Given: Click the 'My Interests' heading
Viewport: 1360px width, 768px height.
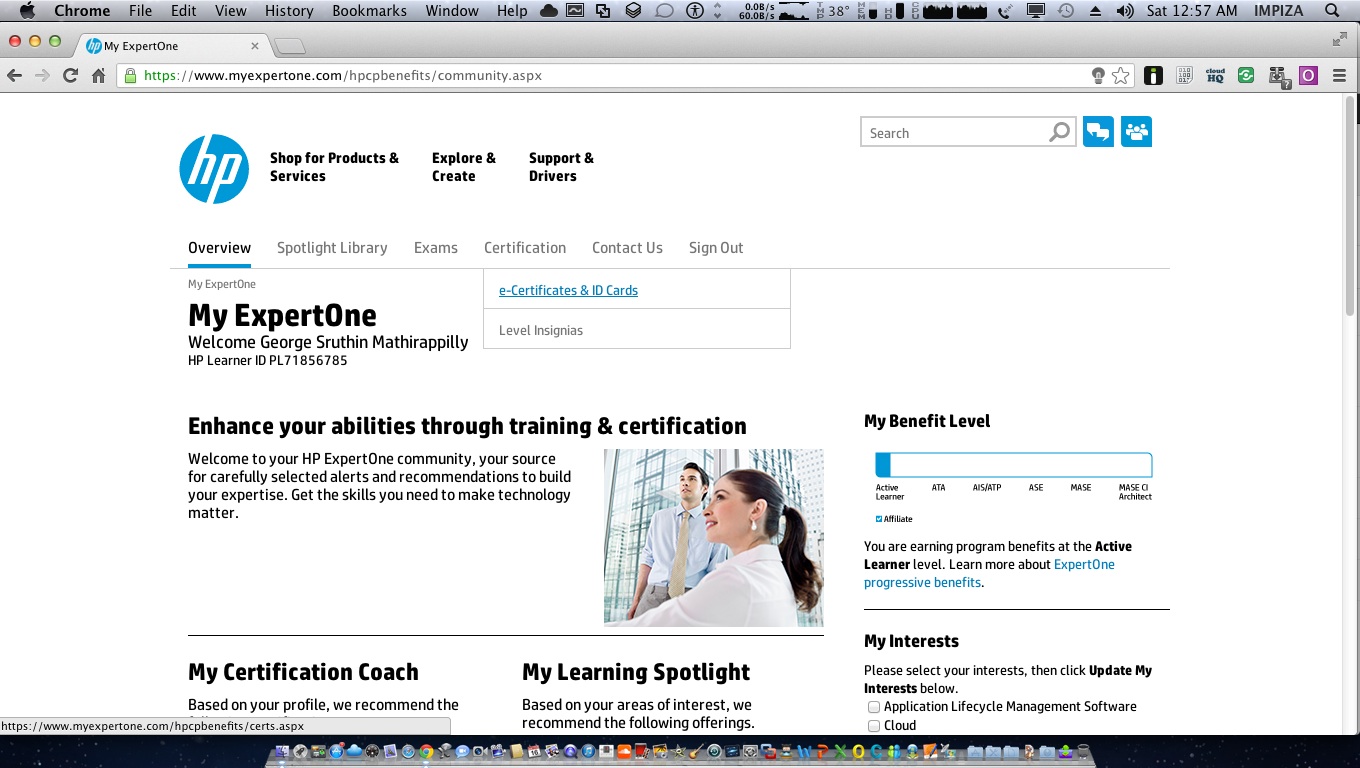Looking at the screenshot, I should point(911,641).
